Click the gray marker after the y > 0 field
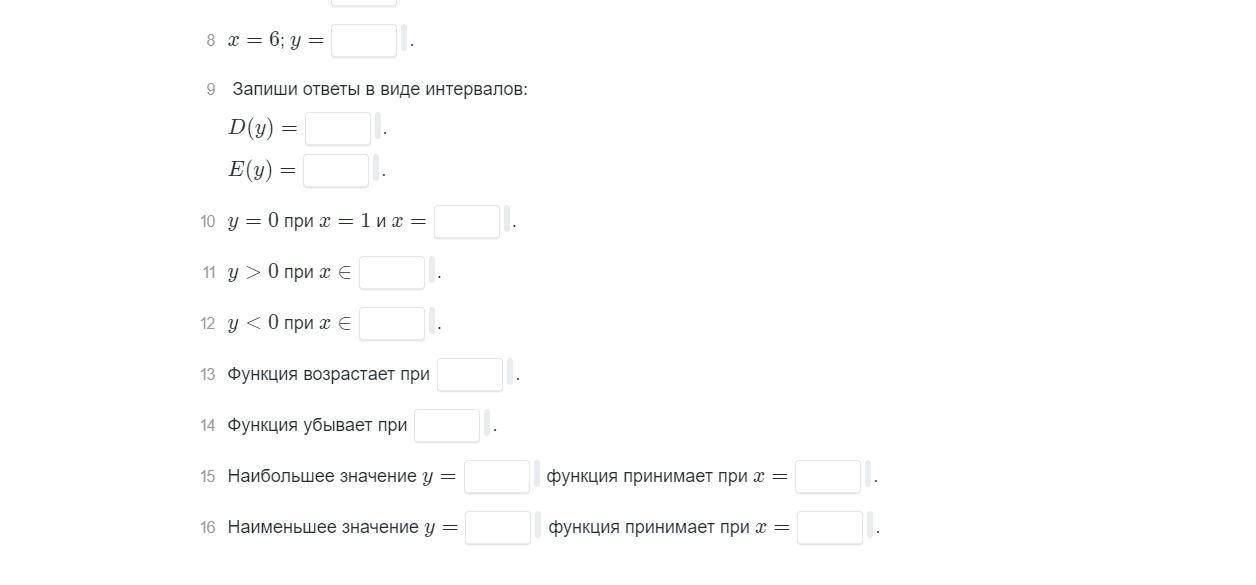 click(x=432, y=270)
